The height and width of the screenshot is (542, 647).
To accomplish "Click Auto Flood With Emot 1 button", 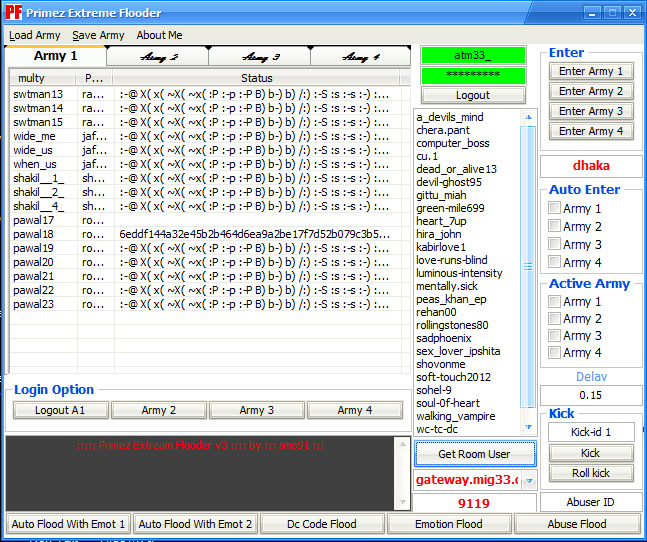I will point(68,524).
